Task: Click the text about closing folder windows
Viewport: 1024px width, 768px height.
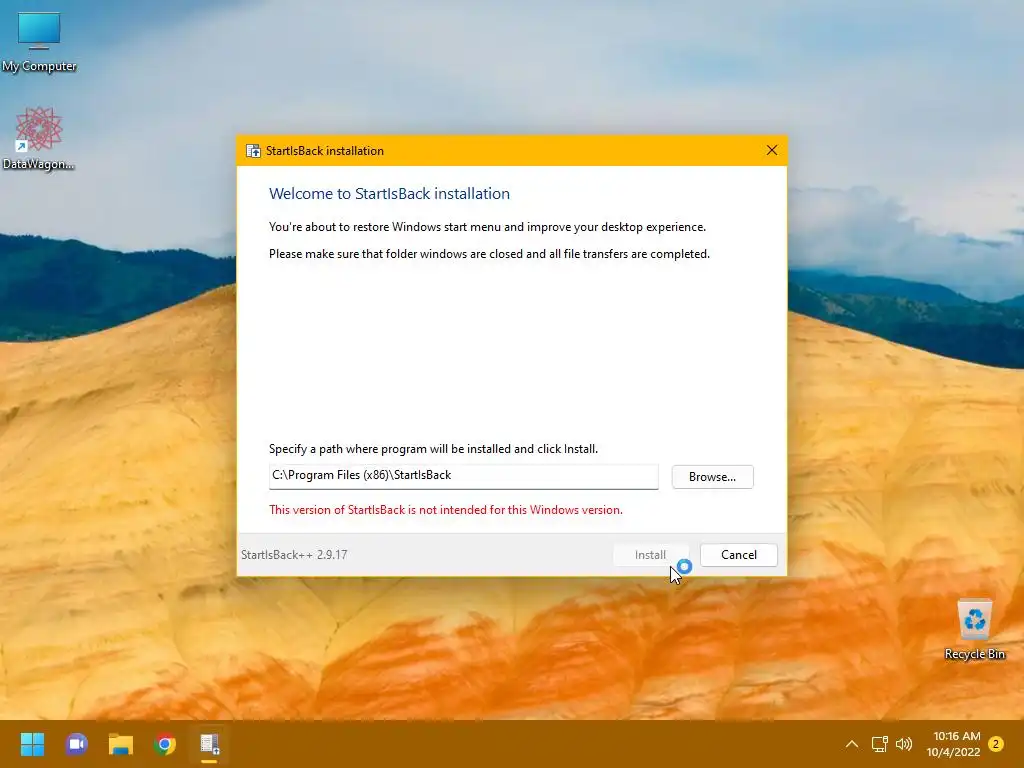Action: (x=489, y=253)
